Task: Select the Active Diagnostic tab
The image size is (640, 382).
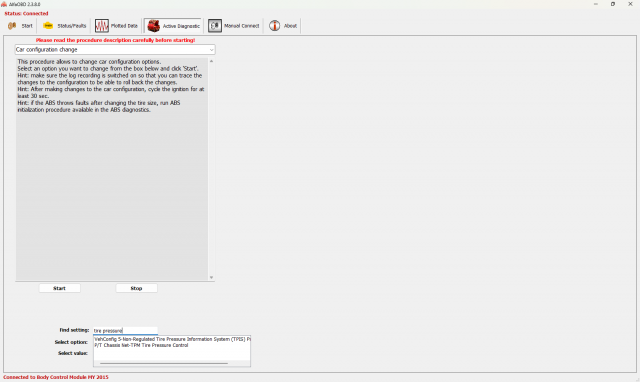Action: click(173, 26)
